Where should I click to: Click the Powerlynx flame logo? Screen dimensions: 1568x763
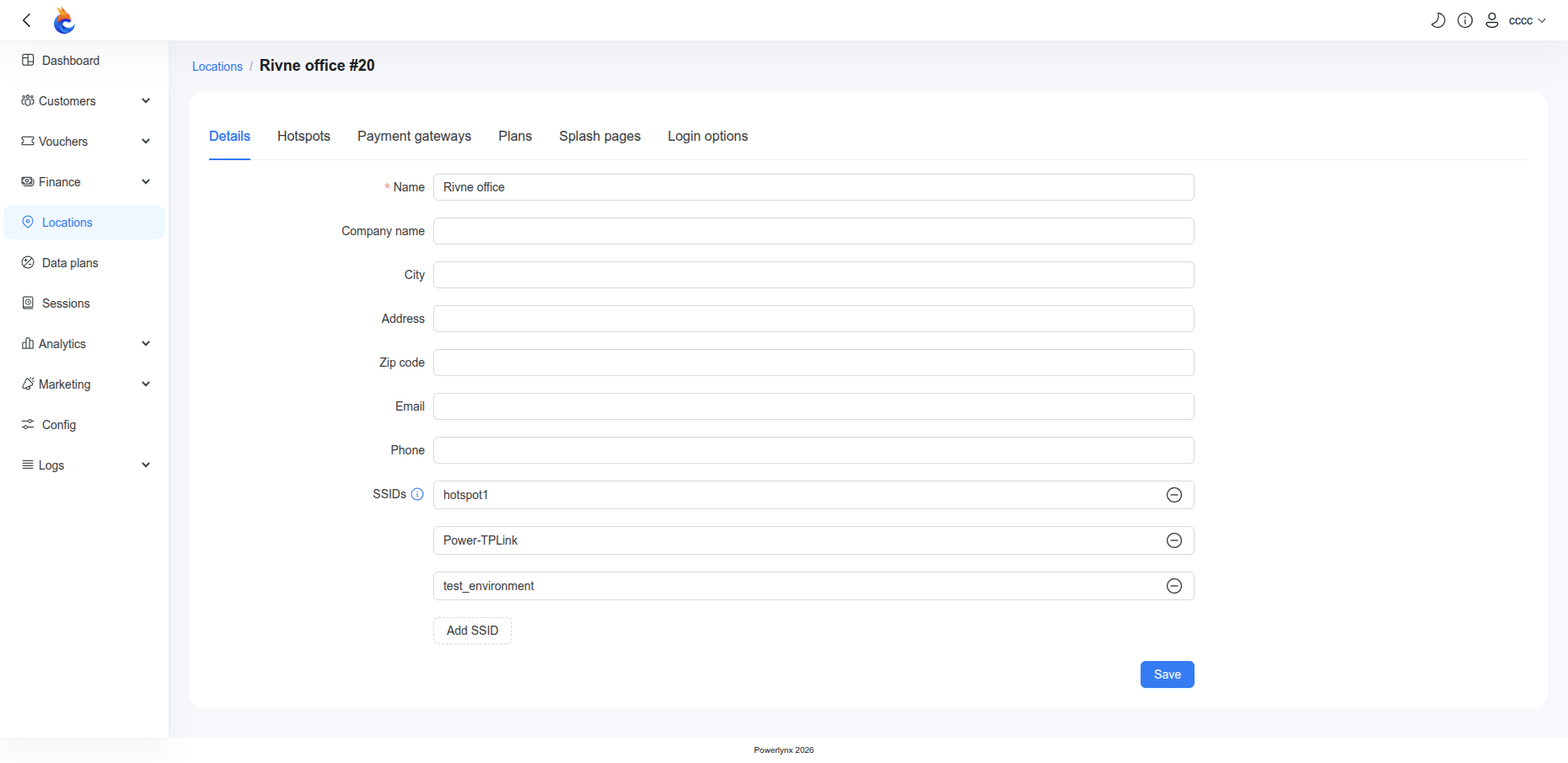[x=64, y=20]
